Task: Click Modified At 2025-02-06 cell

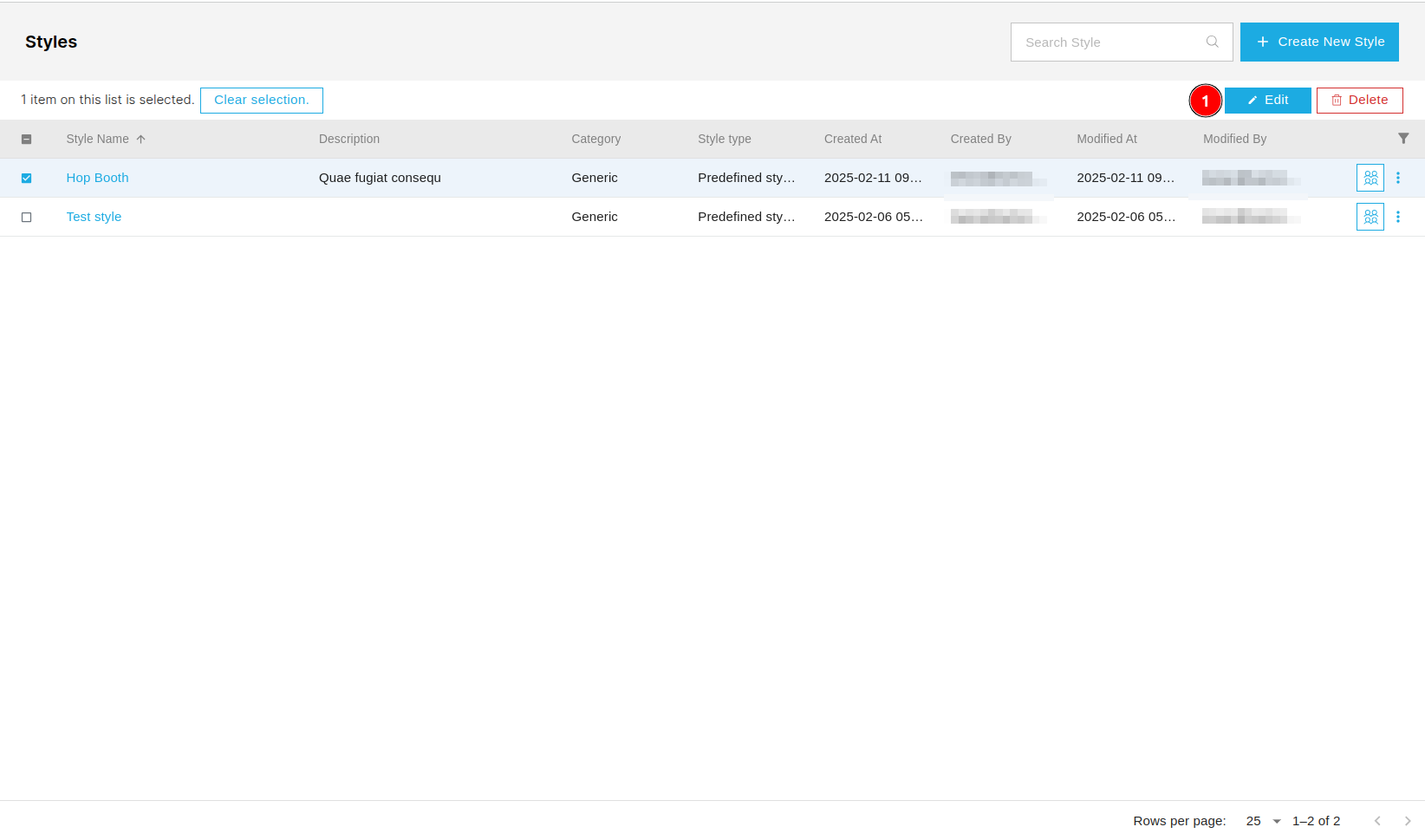Action: tap(1126, 217)
